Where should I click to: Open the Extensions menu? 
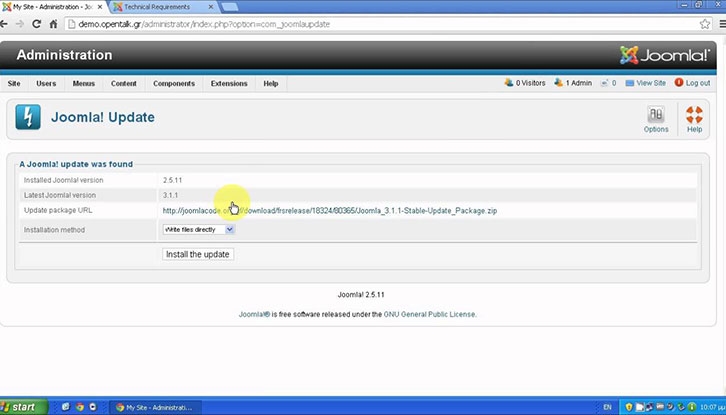(229, 83)
